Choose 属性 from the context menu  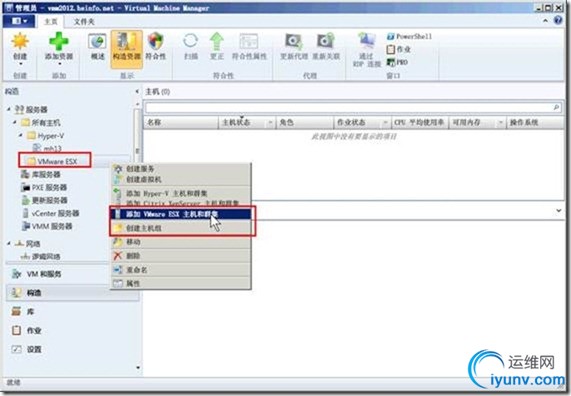tap(180, 283)
